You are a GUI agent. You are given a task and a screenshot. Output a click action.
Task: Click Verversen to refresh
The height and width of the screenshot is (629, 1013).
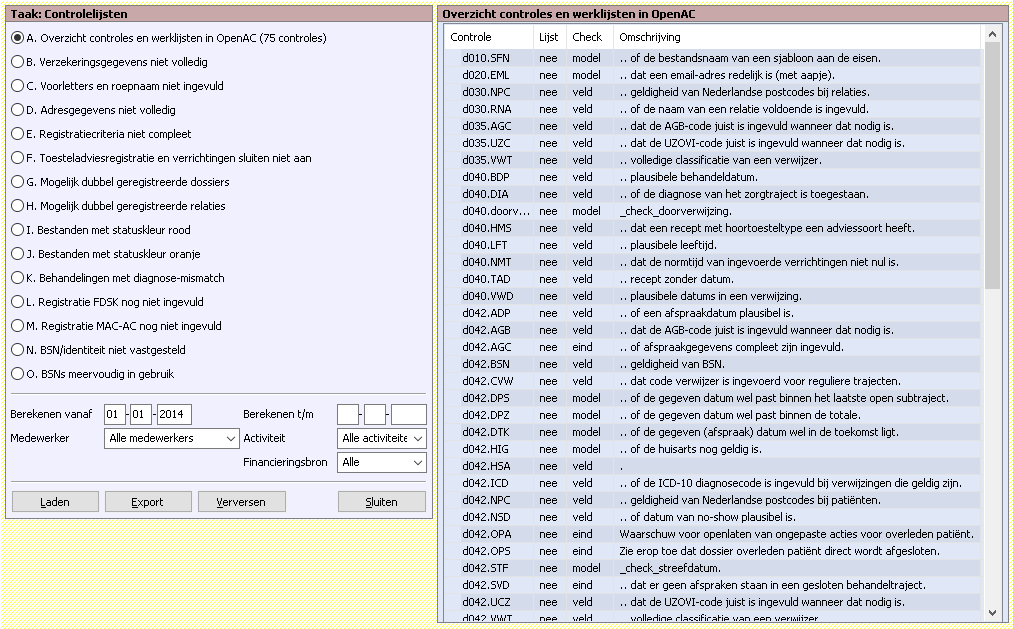(241, 502)
